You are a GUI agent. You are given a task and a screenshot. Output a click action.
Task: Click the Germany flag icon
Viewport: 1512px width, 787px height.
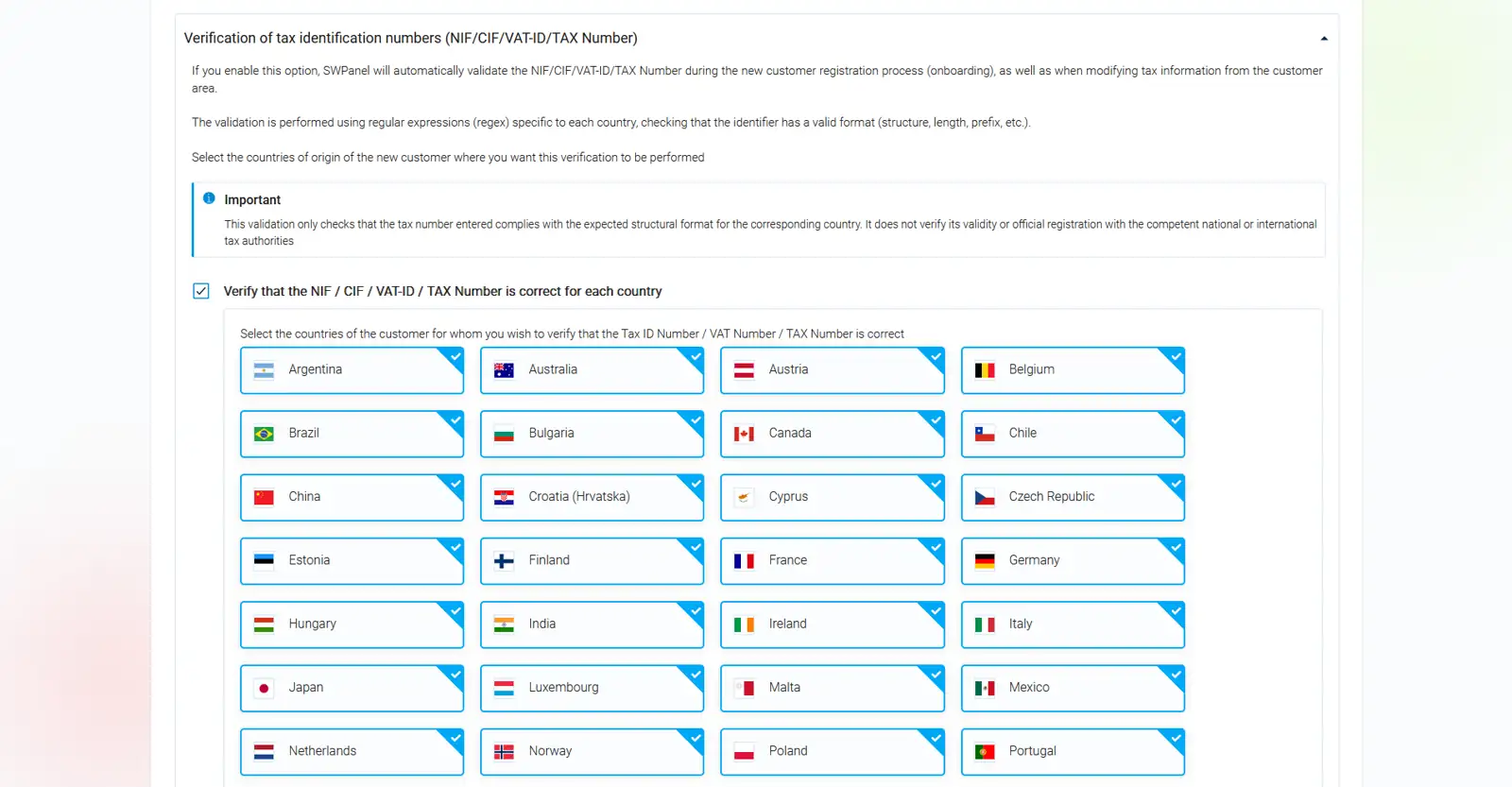(985, 561)
